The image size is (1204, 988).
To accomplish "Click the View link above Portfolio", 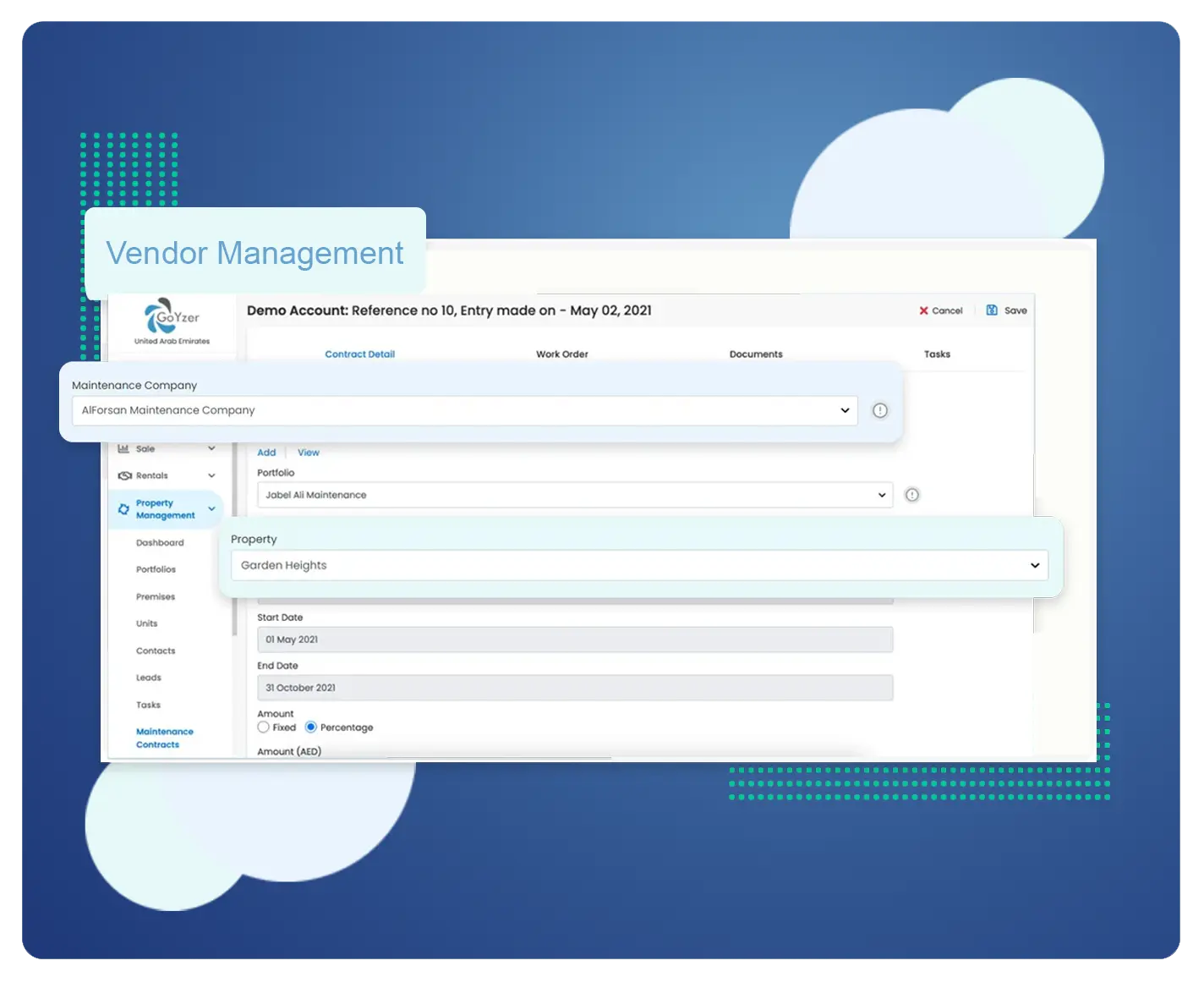I will click(309, 453).
